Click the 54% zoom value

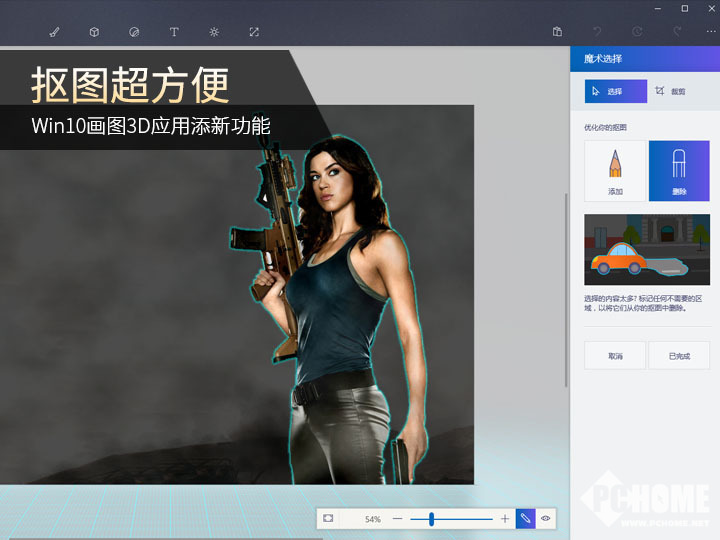(x=372, y=519)
